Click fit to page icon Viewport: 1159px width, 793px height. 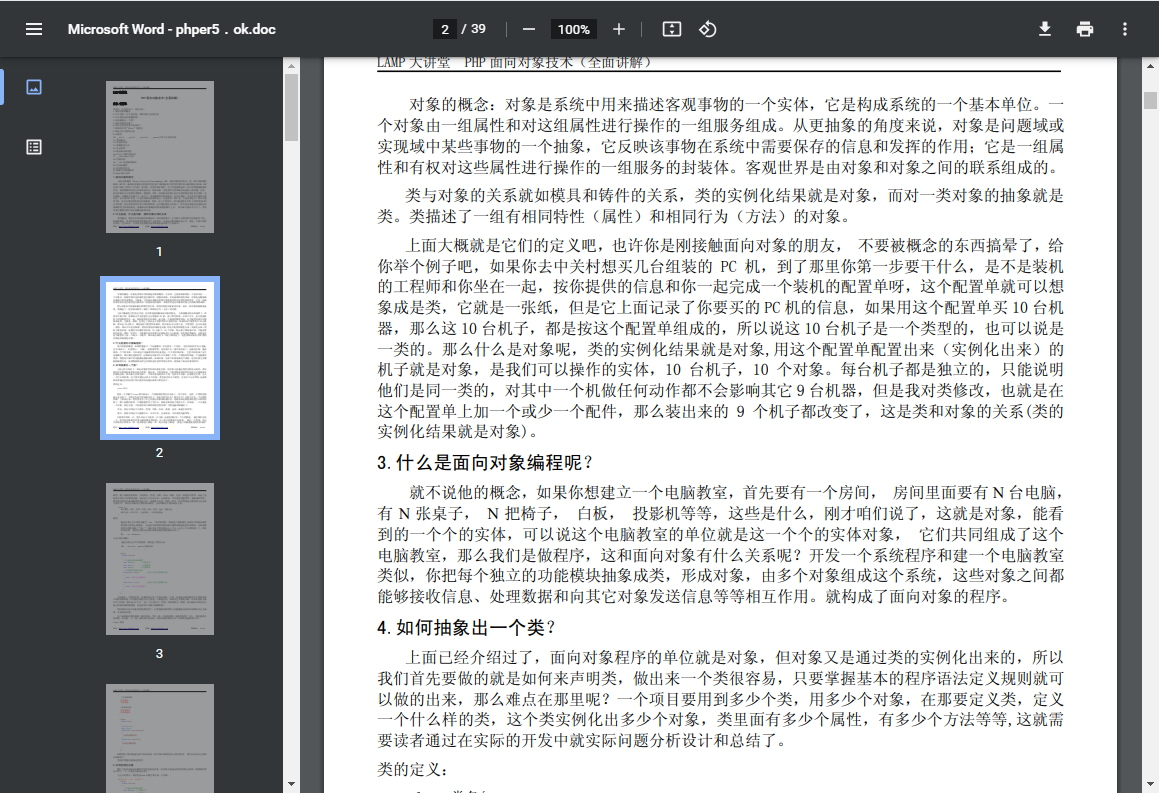(x=672, y=30)
